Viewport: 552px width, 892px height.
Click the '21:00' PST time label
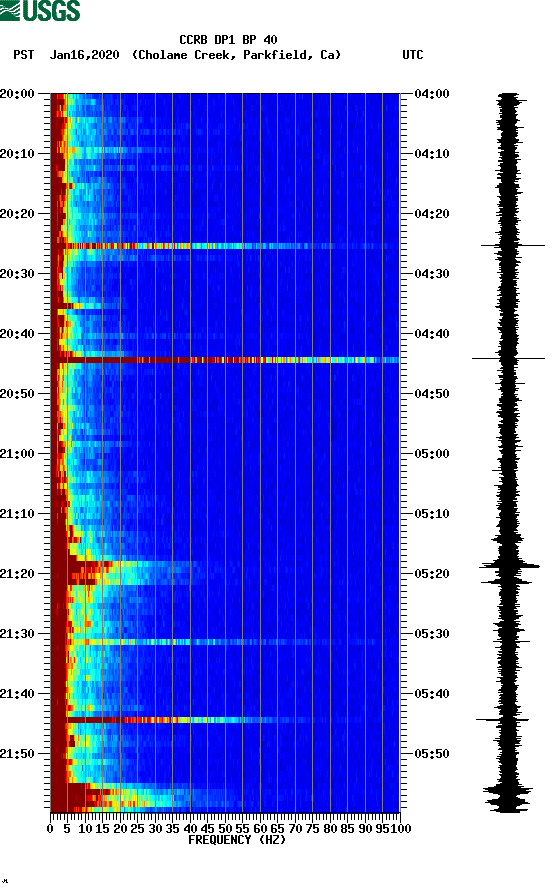click(x=17, y=454)
